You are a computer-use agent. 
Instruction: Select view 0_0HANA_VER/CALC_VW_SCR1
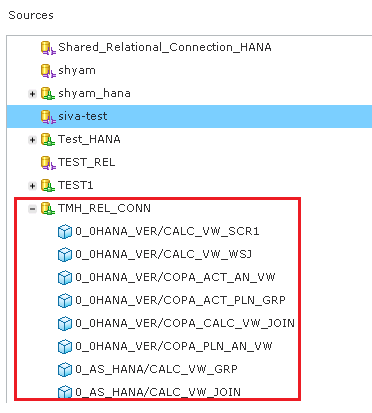tap(167, 231)
